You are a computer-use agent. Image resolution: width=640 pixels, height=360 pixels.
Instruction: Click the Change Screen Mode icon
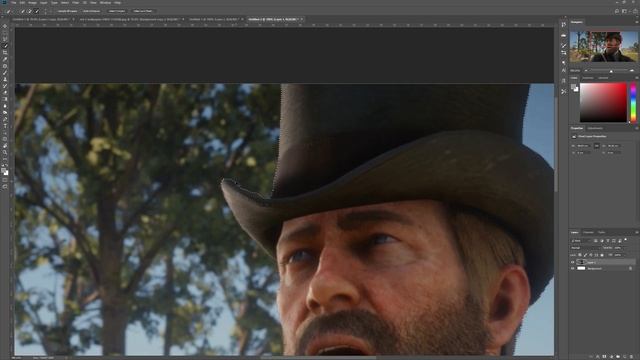point(5,187)
